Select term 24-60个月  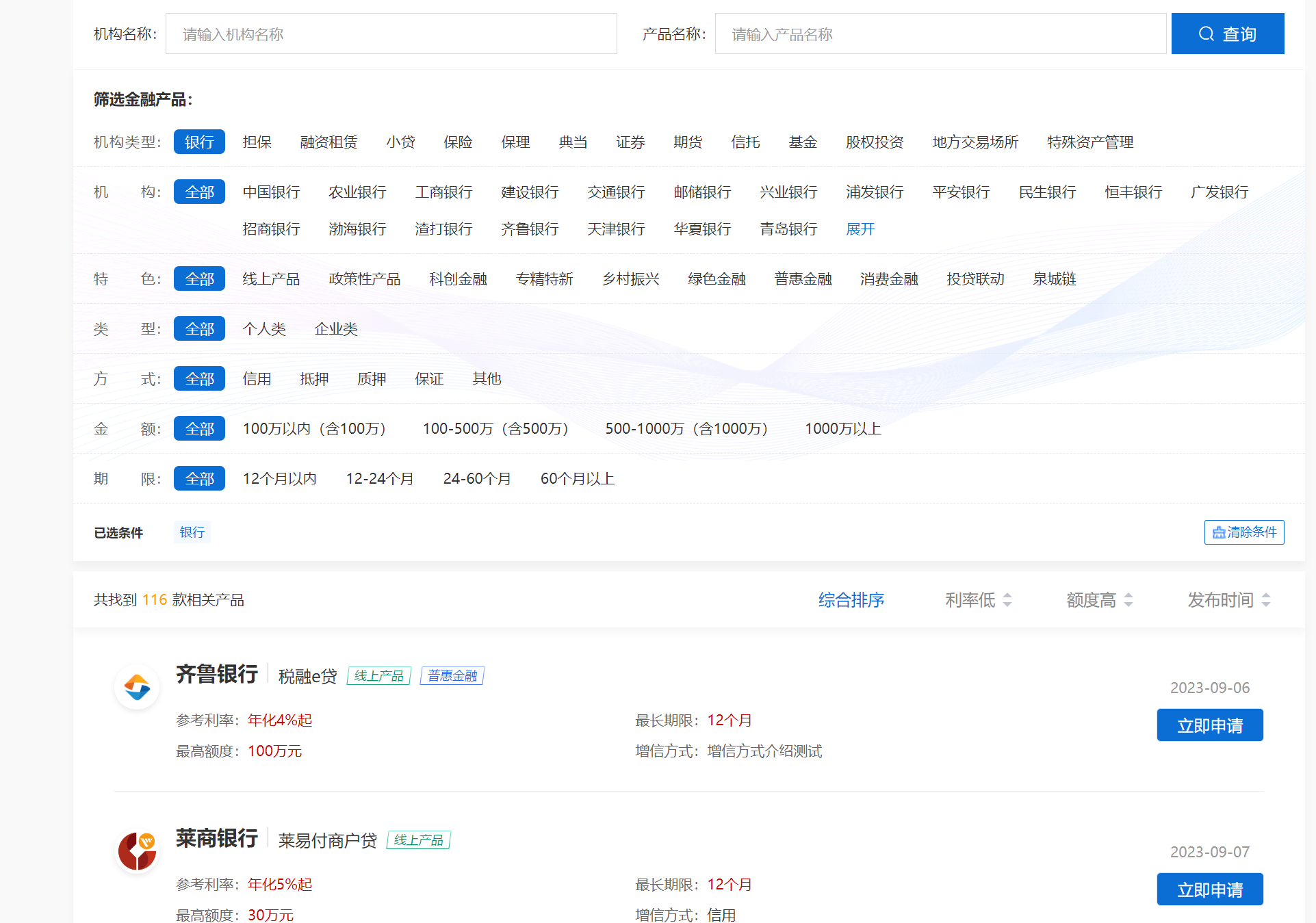click(477, 478)
